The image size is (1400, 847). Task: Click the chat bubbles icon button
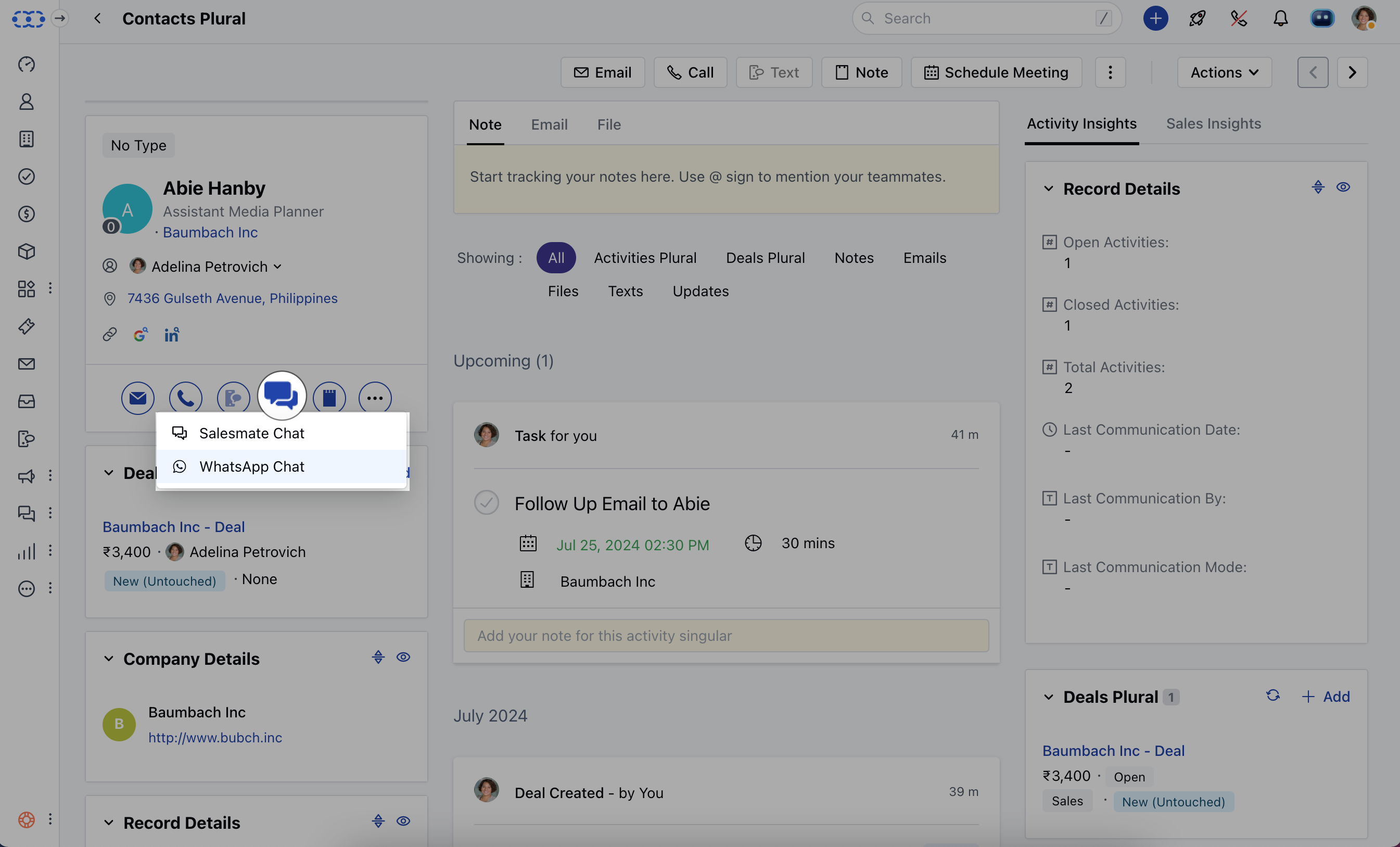pyautogui.click(x=281, y=396)
